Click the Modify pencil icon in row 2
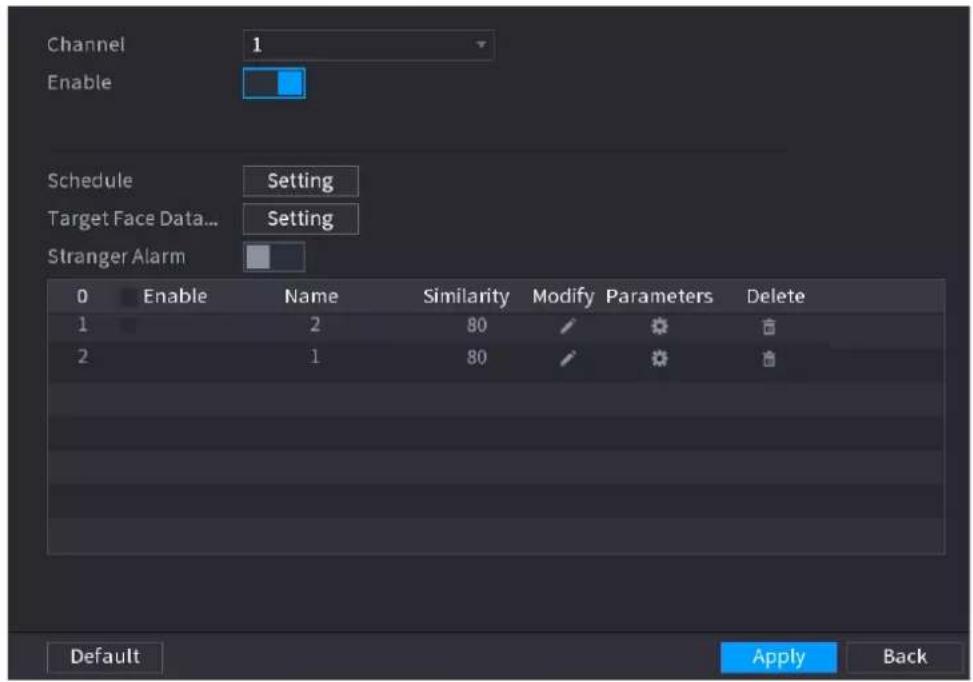The width and height of the screenshot is (973, 682). [x=567, y=358]
